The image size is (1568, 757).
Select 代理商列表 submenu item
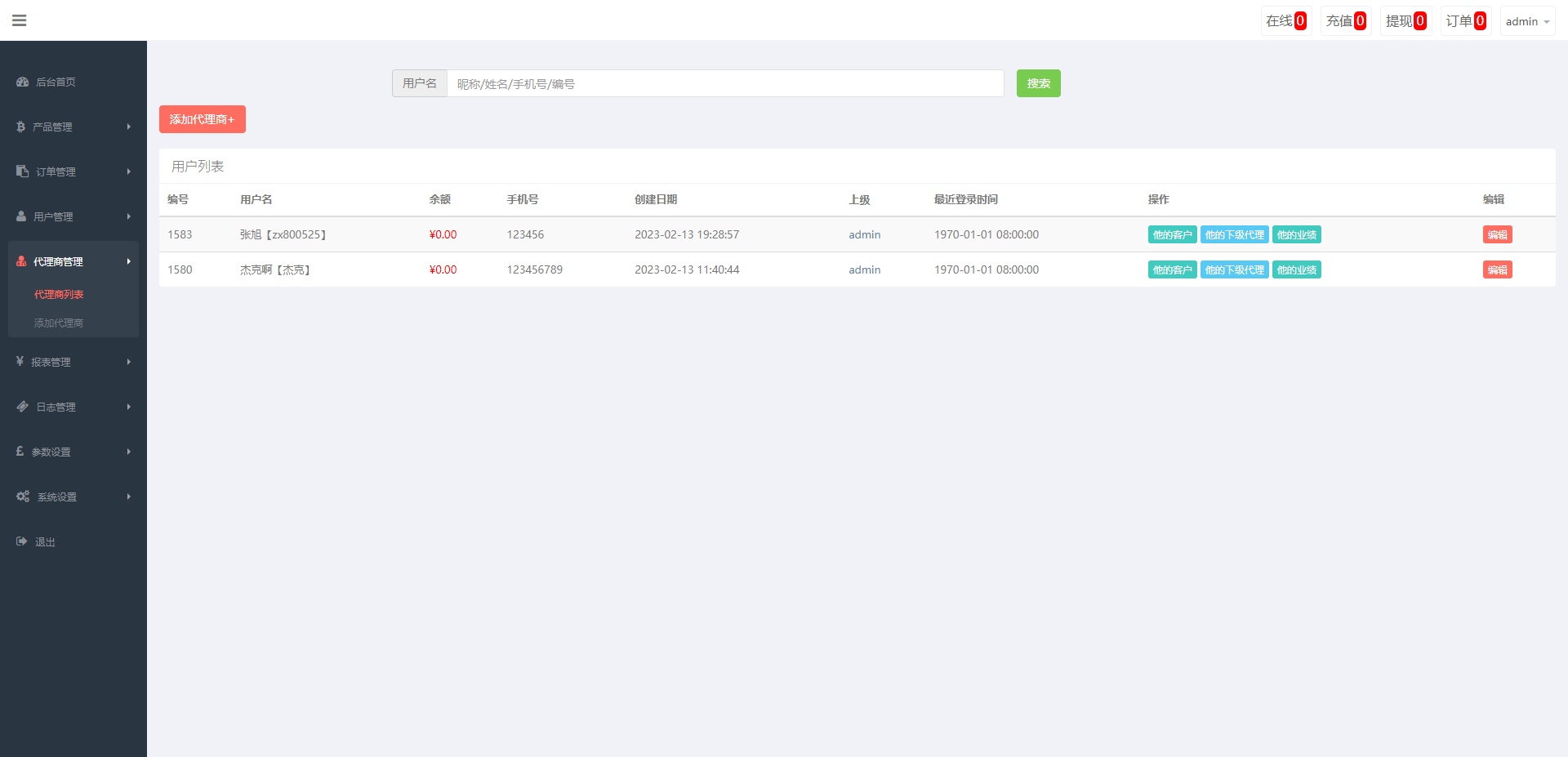59,295
